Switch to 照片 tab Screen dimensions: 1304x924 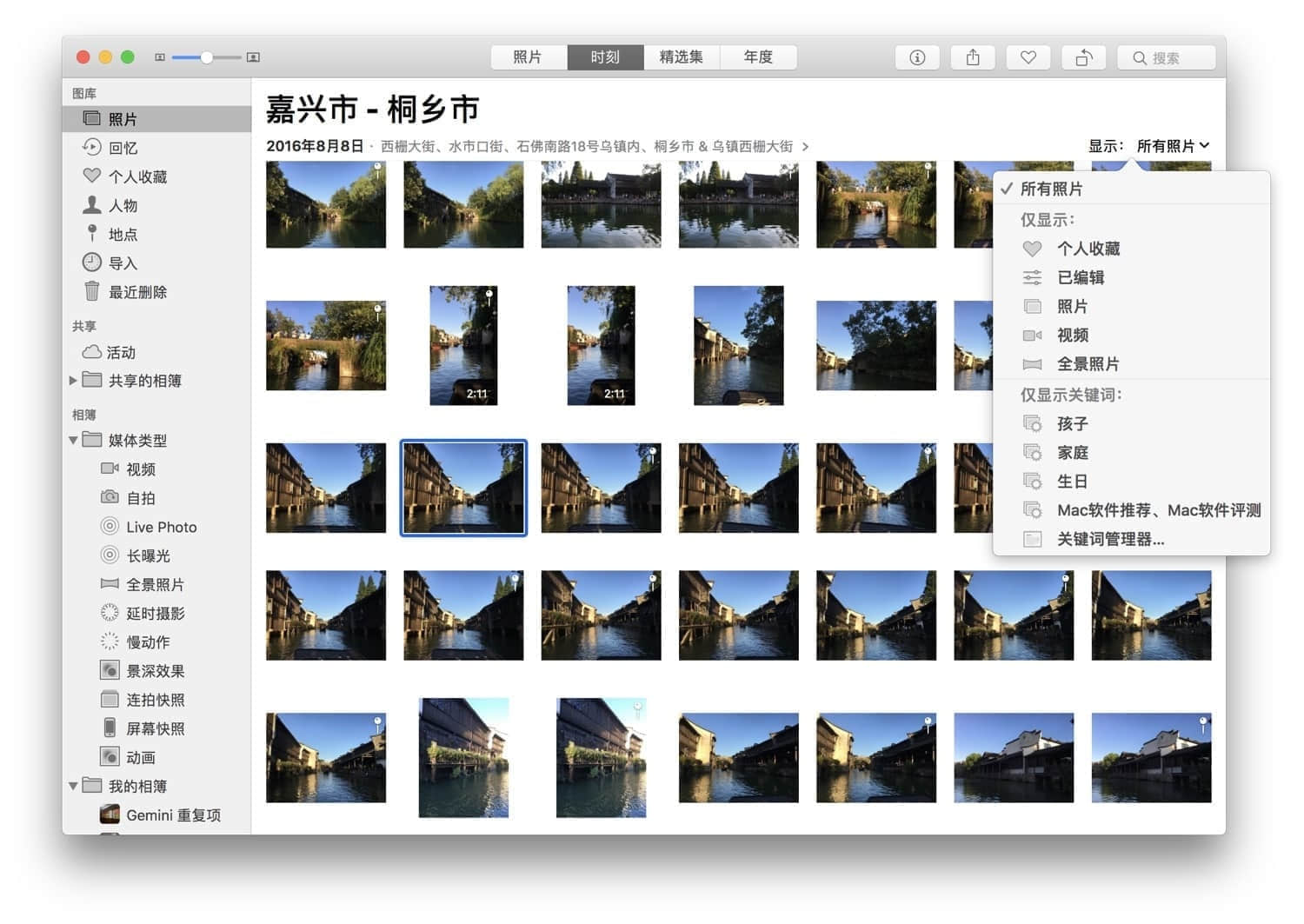(x=528, y=57)
